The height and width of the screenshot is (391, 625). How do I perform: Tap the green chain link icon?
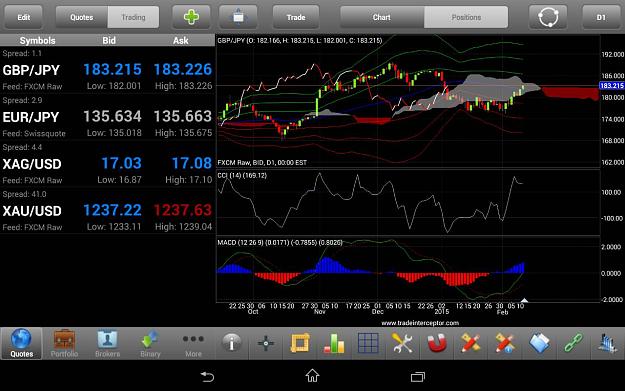573,343
